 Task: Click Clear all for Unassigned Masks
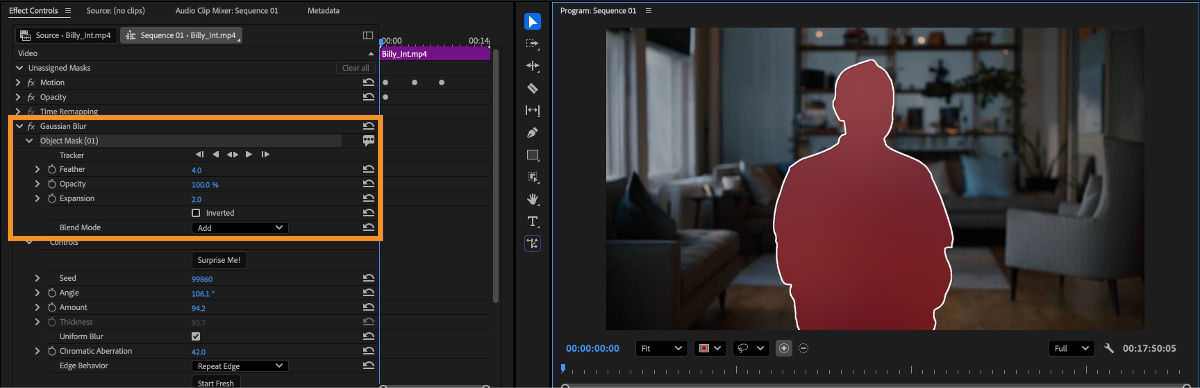pyautogui.click(x=355, y=68)
